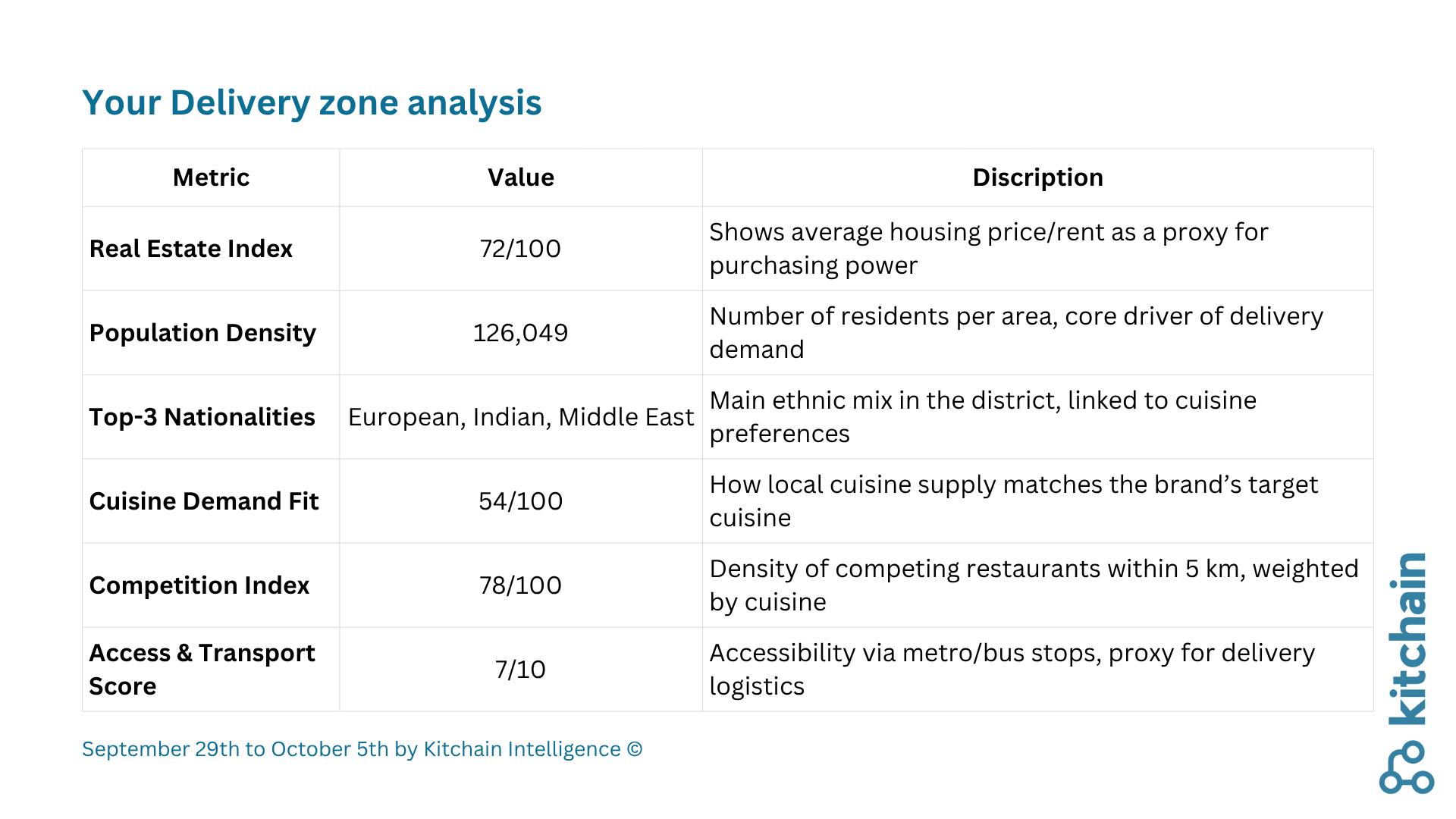Click the Access & Transport Score label

point(202,670)
